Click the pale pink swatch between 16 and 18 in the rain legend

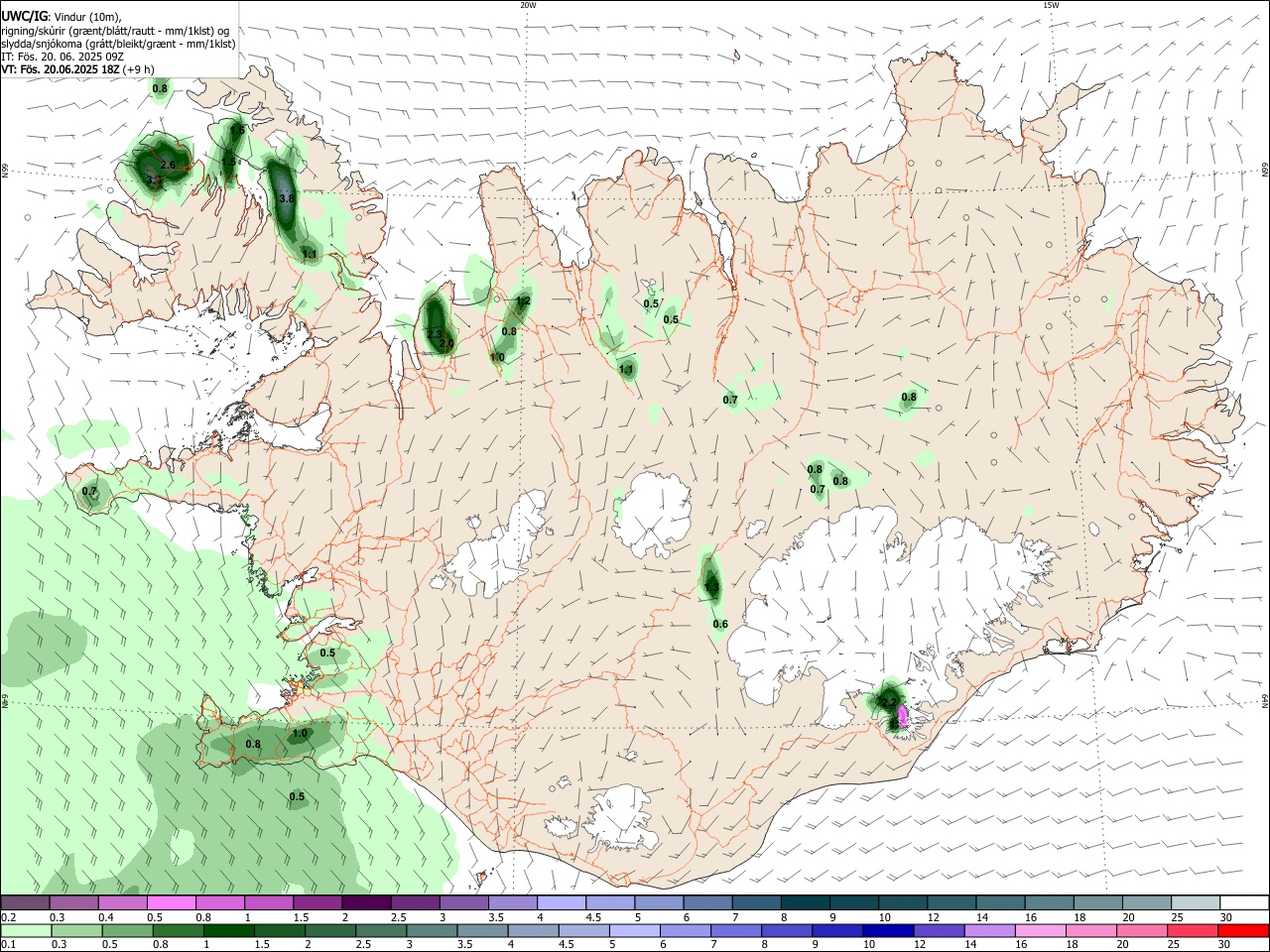point(1040,930)
